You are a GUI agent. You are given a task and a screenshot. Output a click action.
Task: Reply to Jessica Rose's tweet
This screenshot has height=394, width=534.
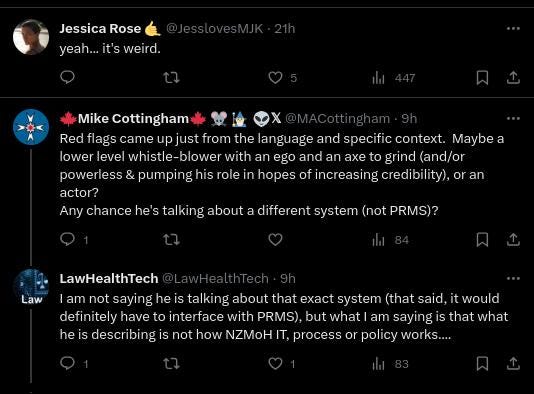click(x=67, y=77)
